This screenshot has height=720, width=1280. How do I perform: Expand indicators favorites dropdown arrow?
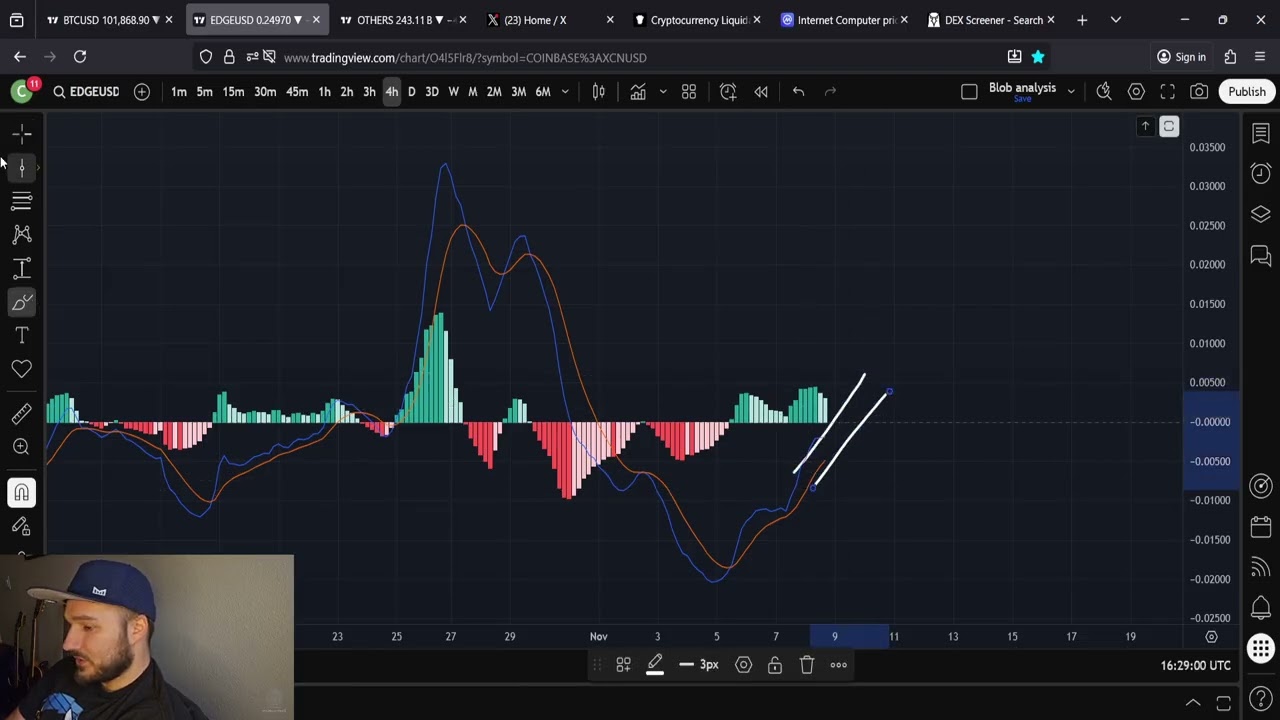click(662, 92)
